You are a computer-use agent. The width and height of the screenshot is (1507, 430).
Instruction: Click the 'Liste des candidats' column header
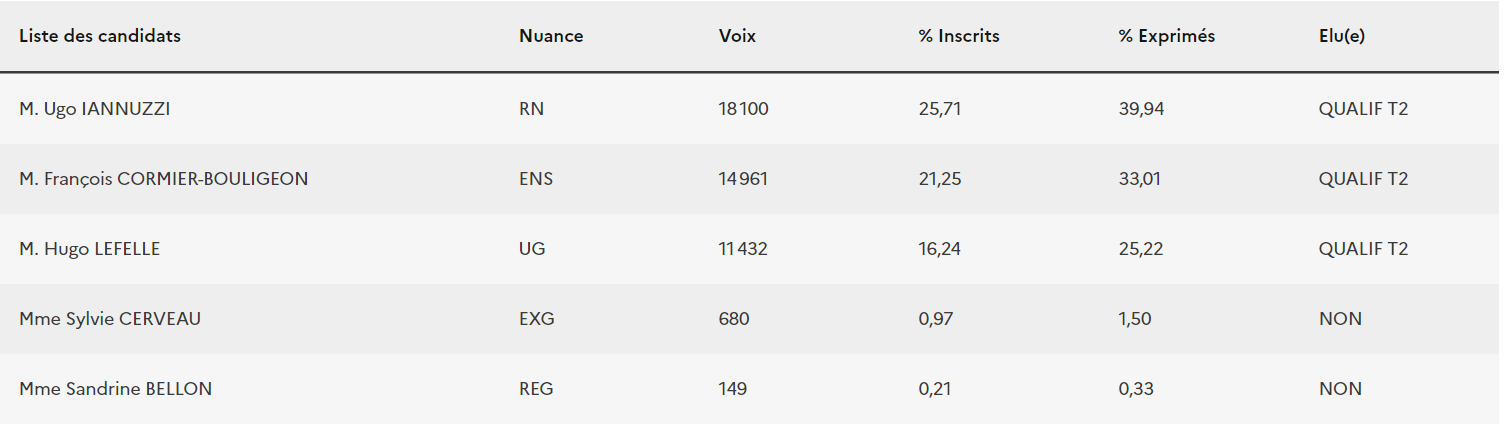100,37
